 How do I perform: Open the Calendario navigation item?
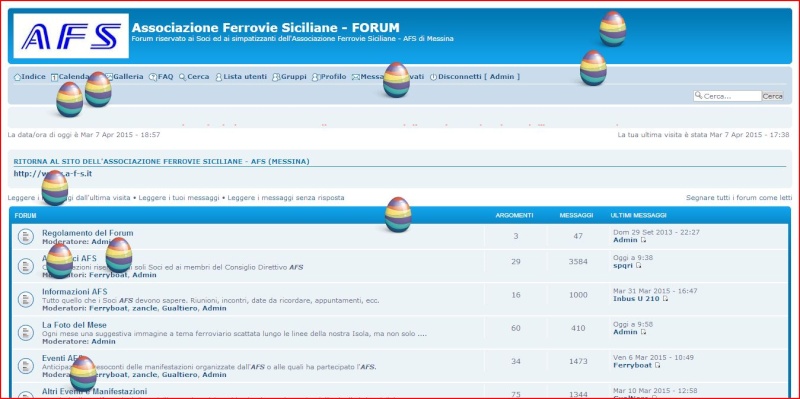click(73, 77)
